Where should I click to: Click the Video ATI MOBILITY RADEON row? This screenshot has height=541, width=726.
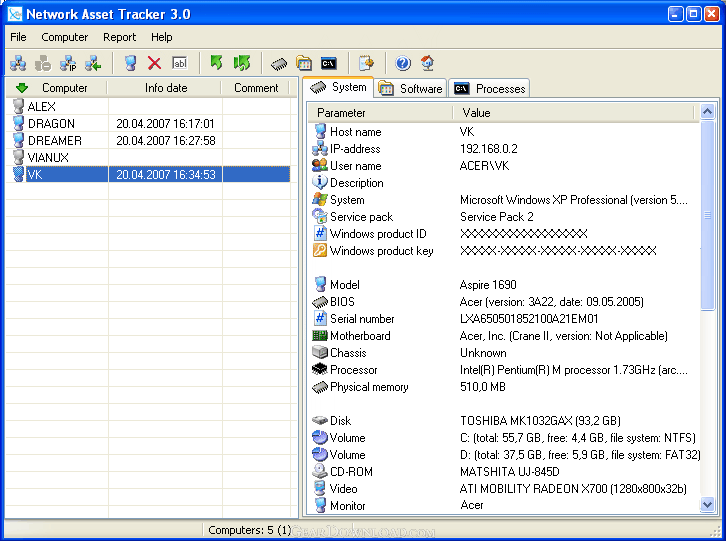click(505, 489)
